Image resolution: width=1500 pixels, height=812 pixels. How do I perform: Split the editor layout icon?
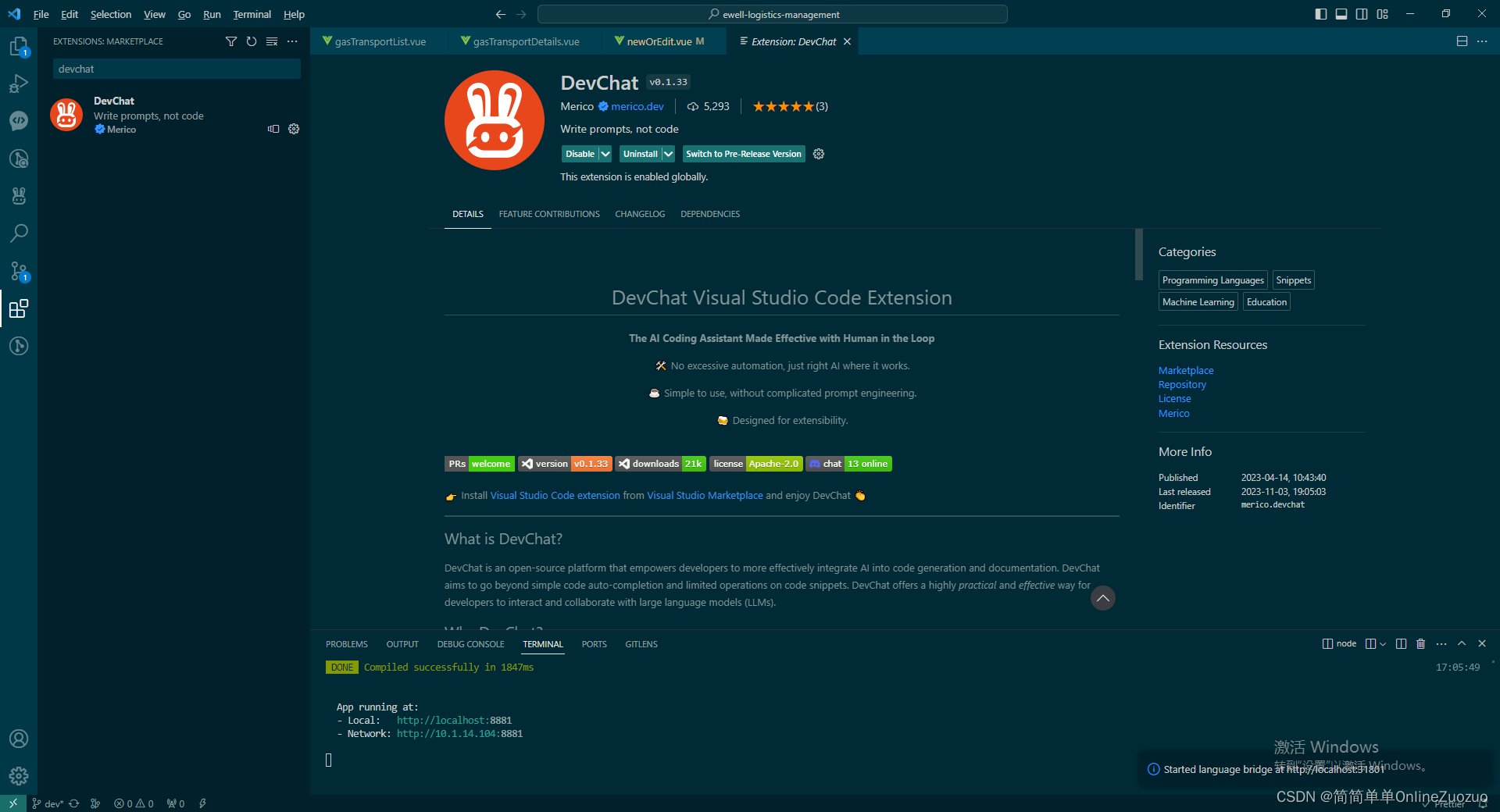coord(1462,41)
